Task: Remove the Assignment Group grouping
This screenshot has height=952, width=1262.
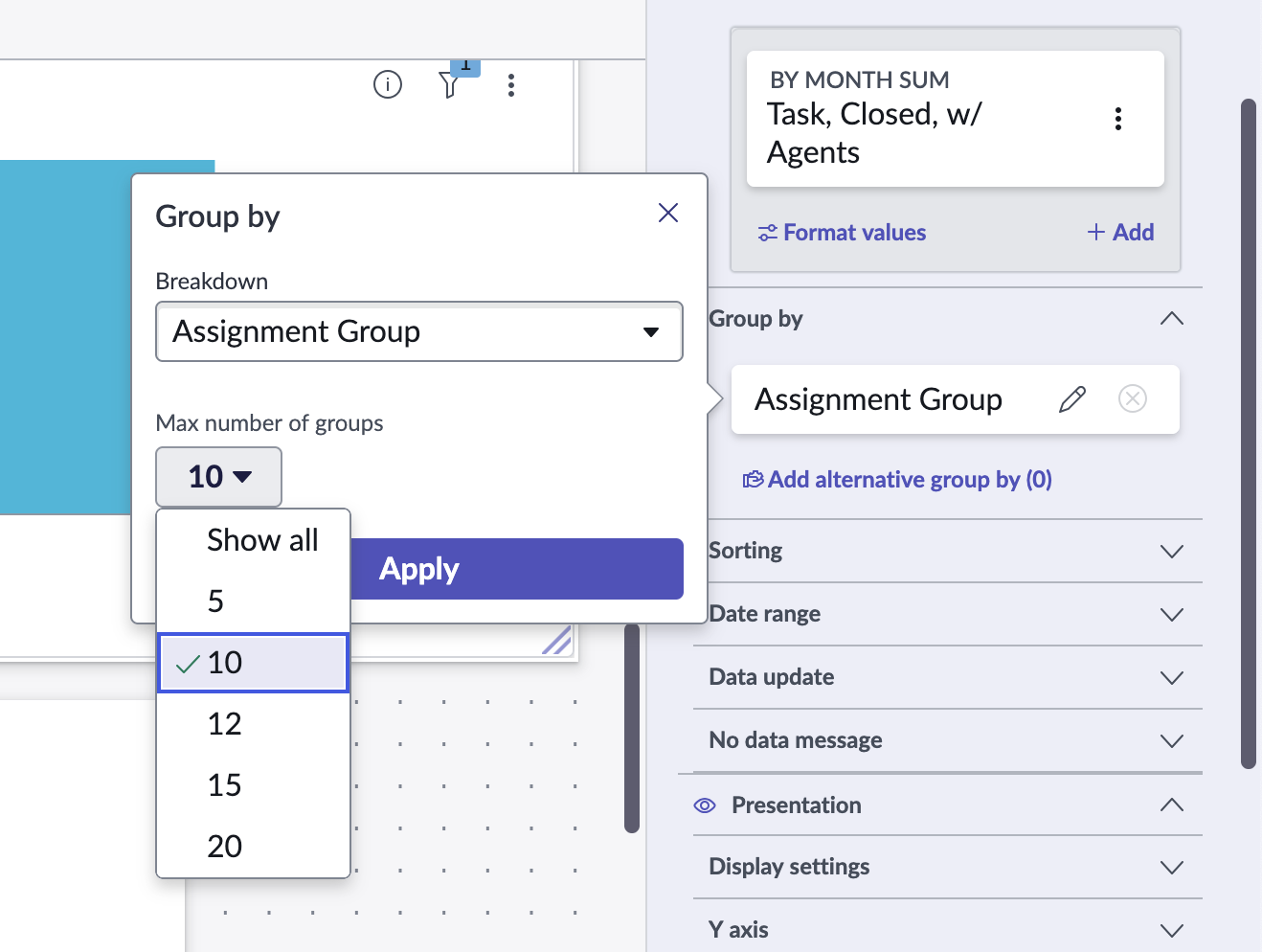Action: (1133, 398)
